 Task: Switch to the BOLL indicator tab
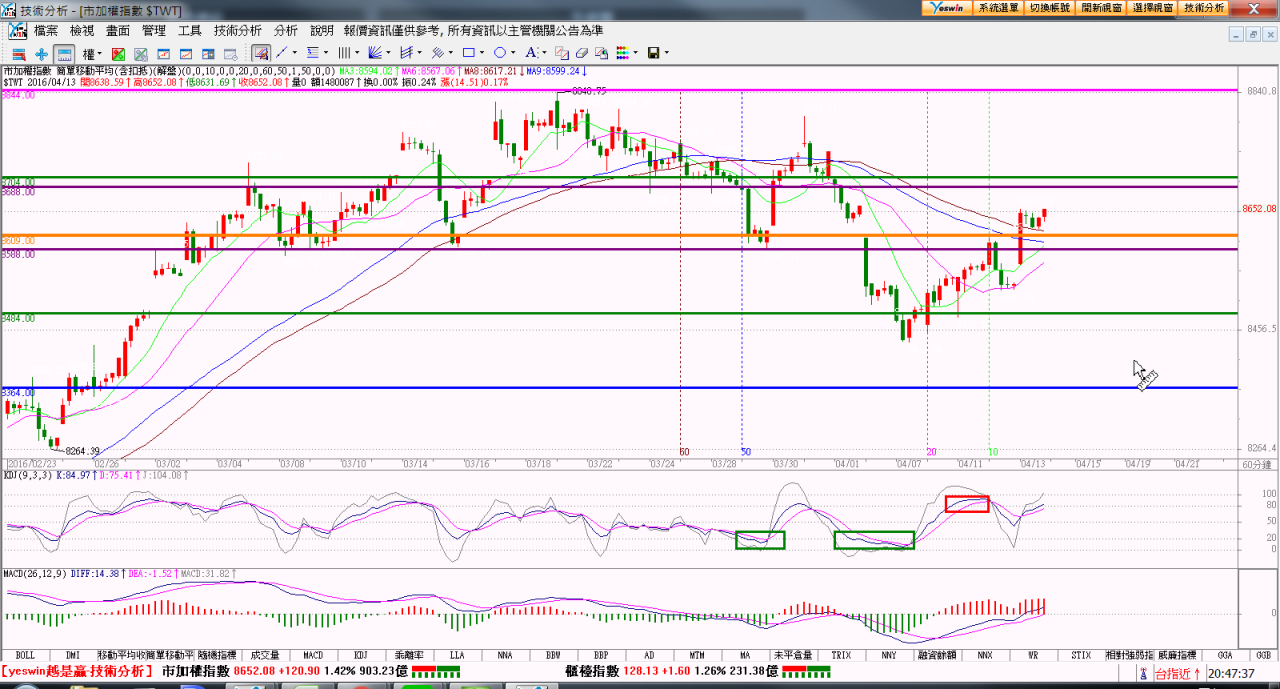25,656
